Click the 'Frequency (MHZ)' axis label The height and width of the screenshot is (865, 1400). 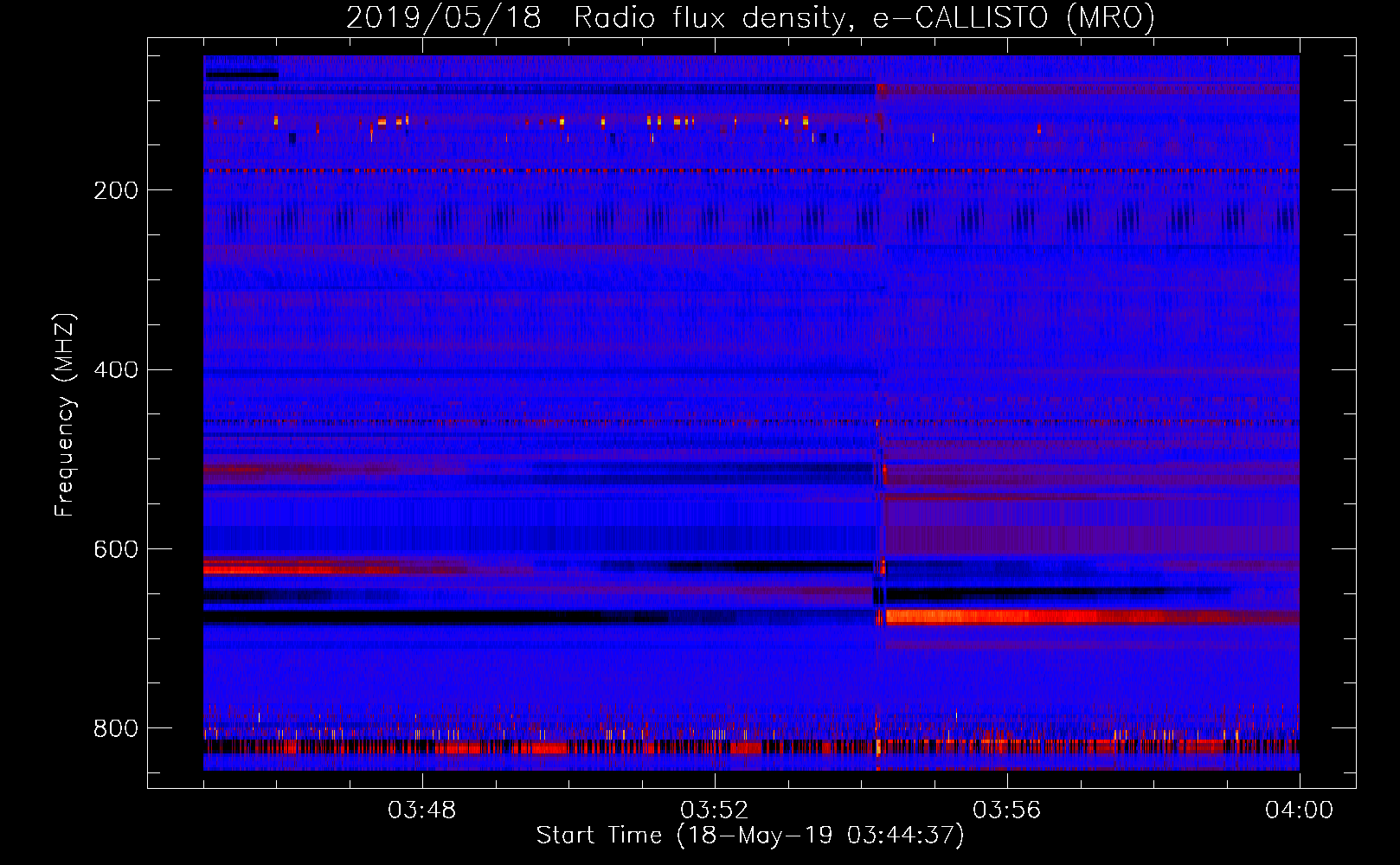coord(64,415)
